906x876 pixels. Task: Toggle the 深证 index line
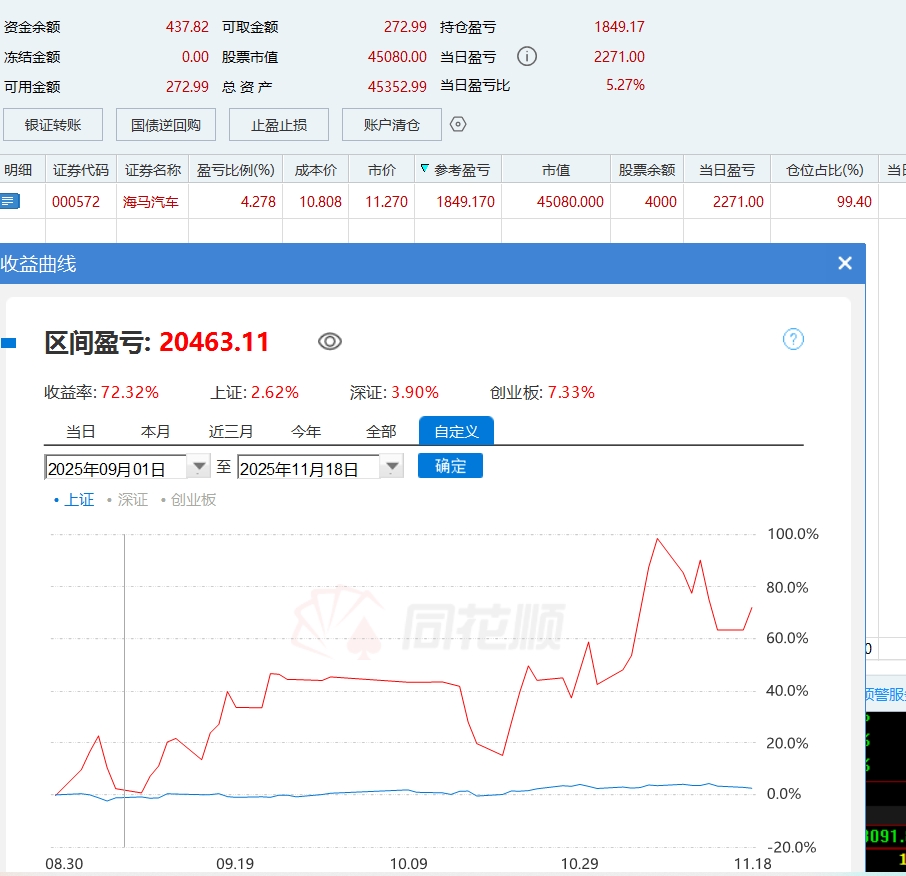pos(128,500)
